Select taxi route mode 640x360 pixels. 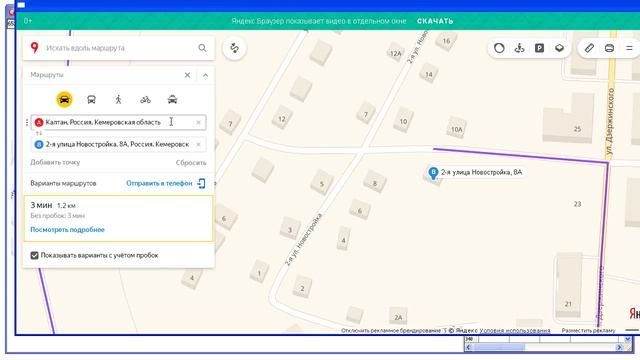pos(172,100)
